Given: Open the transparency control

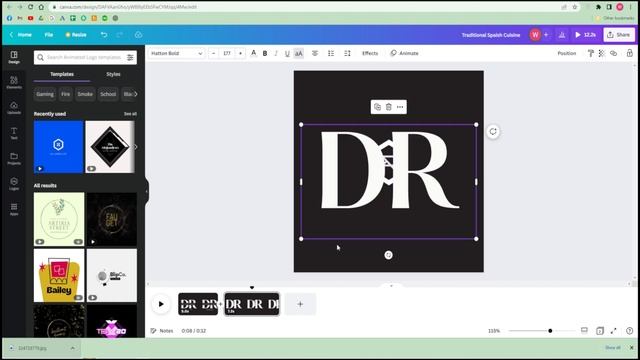Looking at the screenshot, I should coord(602,53).
